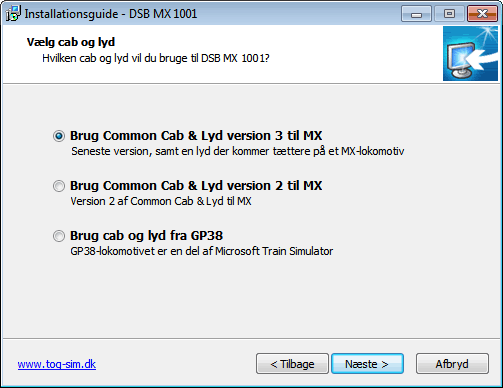Click the "Seneste version" description text
Viewport: 503px width, 388px height.
[x=237, y=151]
